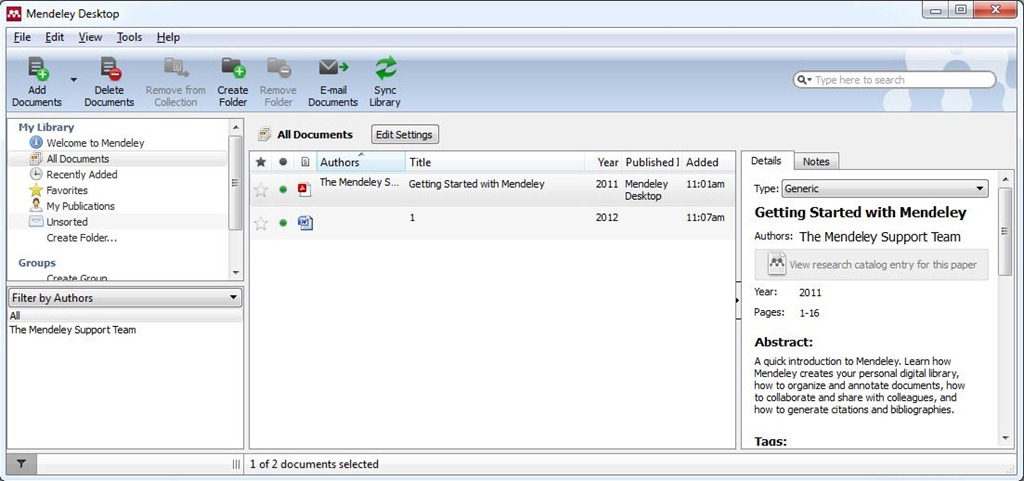Open the Add Documents dropdown arrow
Screen dimensions: 1024x481
(73, 78)
